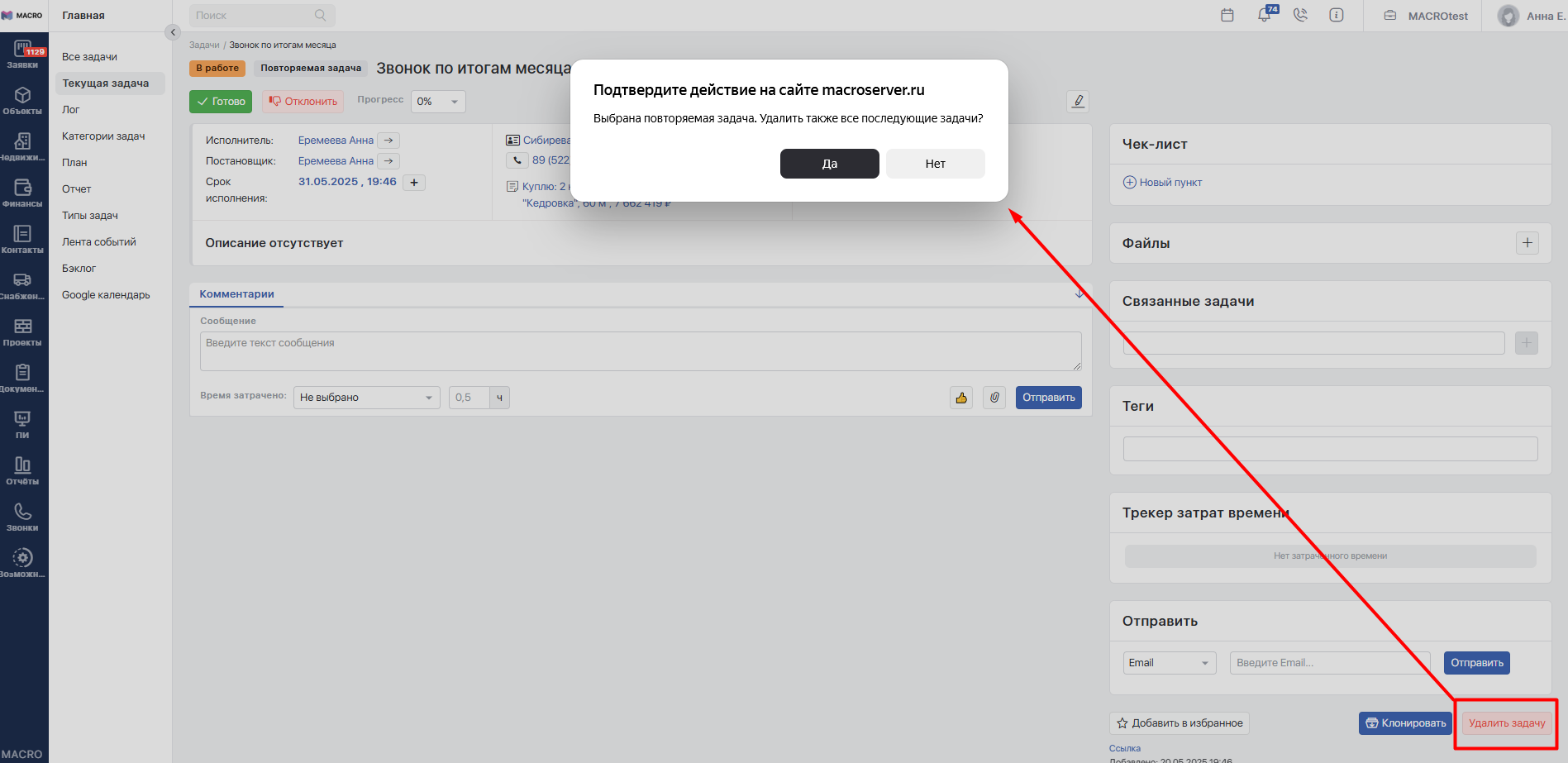Click the thumbs-up icon in comments
Viewport: 1568px width, 763px height.
click(x=961, y=398)
